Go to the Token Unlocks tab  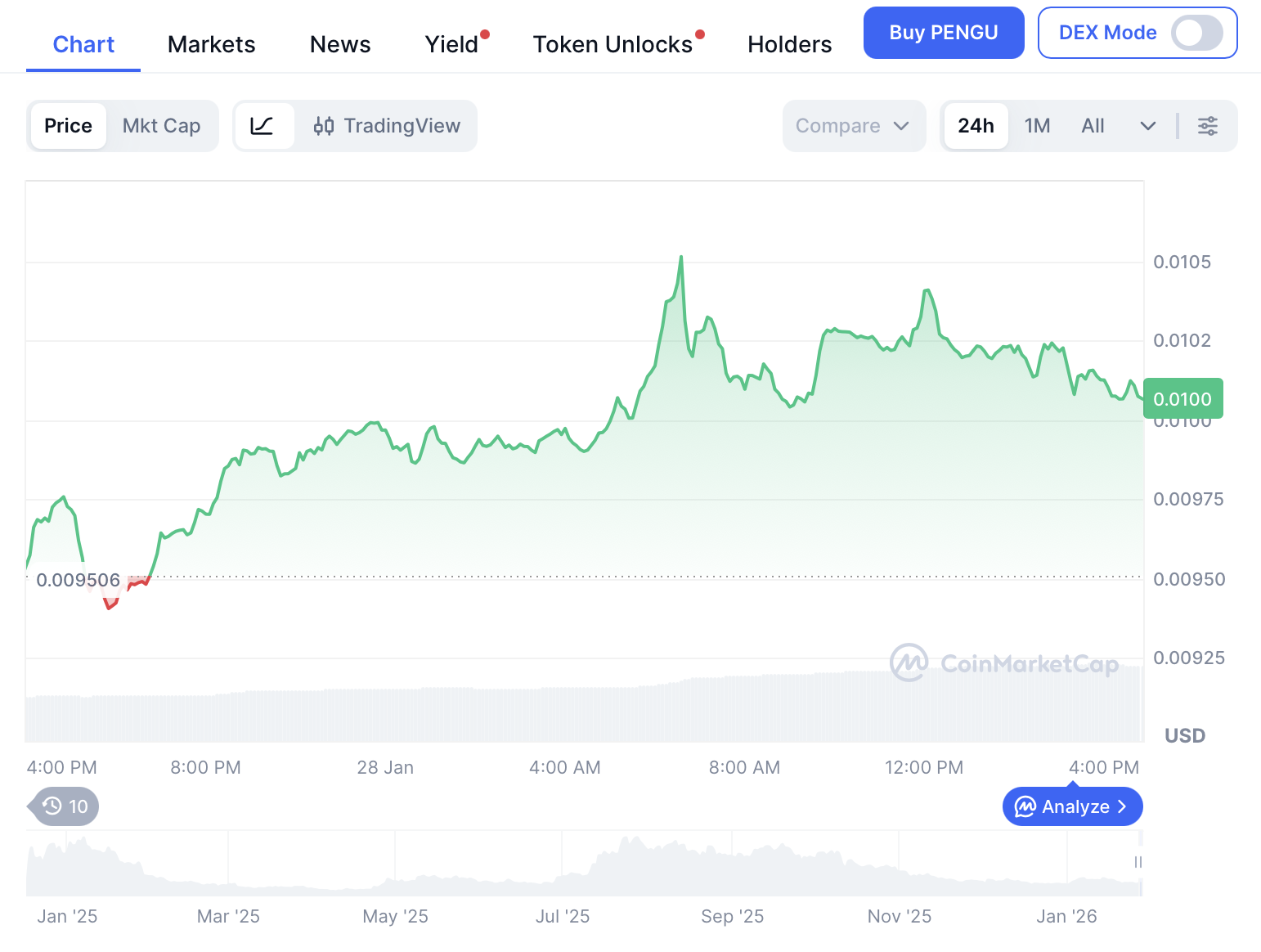coord(613,44)
